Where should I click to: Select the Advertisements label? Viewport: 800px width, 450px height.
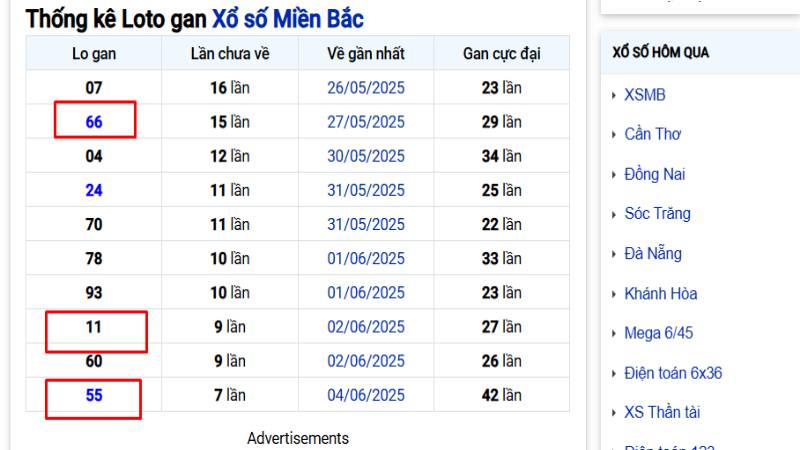coord(298,438)
